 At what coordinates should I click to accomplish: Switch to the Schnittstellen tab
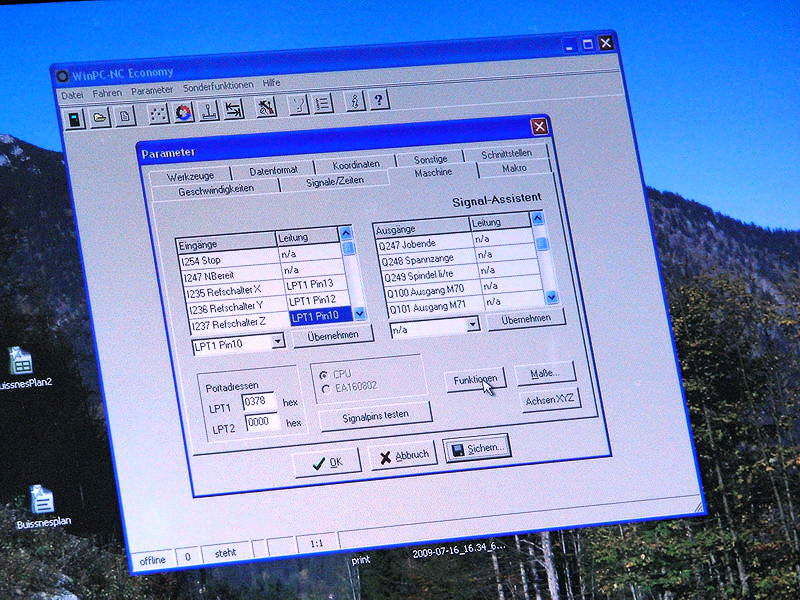506,154
